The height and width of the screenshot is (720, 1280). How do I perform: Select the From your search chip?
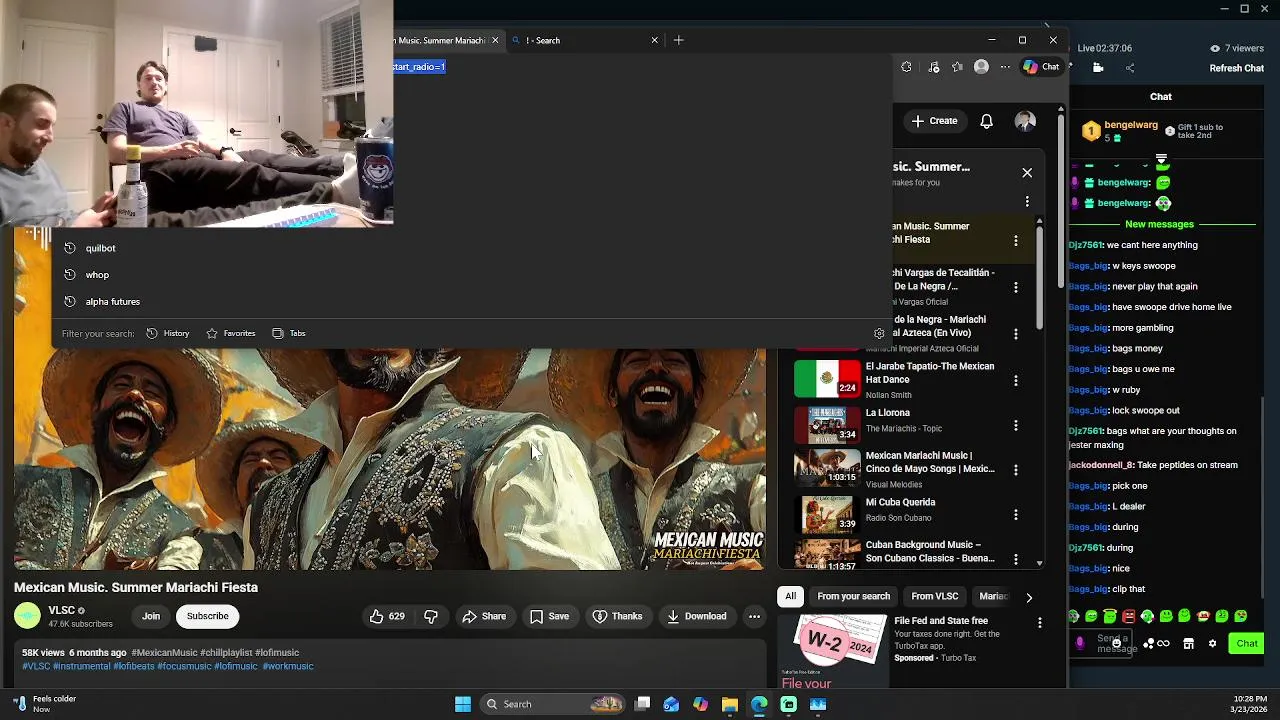(853, 596)
